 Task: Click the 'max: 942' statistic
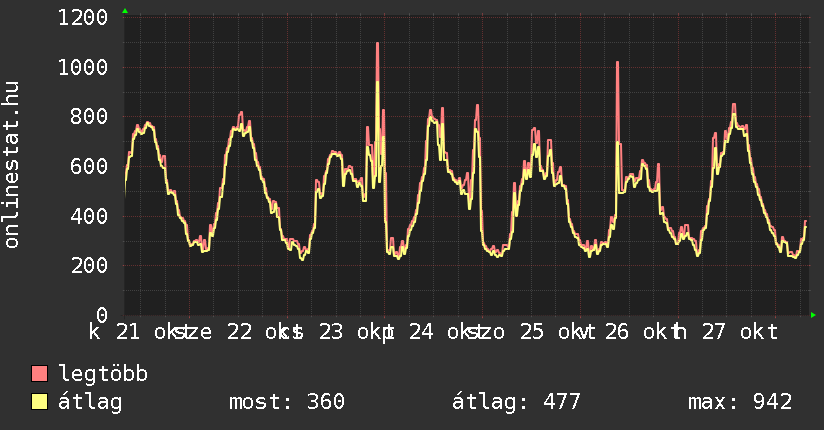coord(740,402)
